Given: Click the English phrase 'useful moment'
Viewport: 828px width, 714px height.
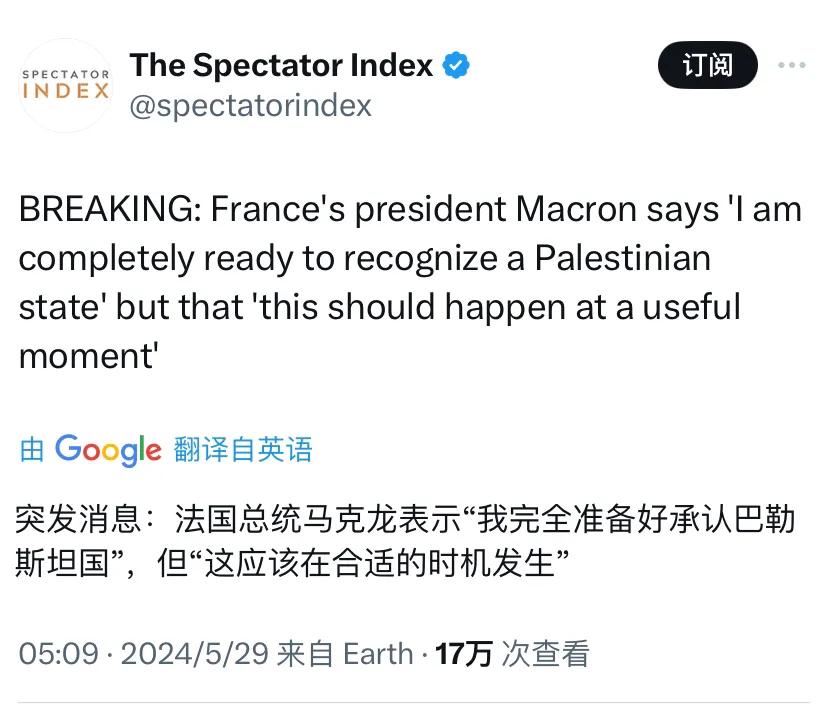Looking at the screenshot, I should point(690,306).
